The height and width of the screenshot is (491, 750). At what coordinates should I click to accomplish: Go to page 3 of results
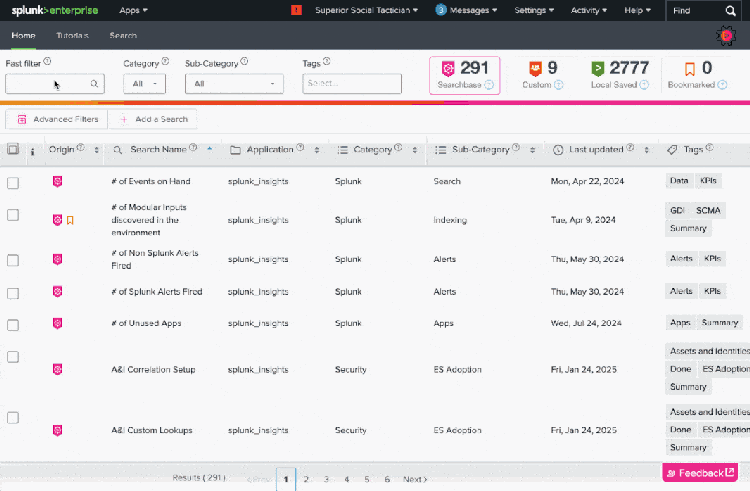pos(326,480)
